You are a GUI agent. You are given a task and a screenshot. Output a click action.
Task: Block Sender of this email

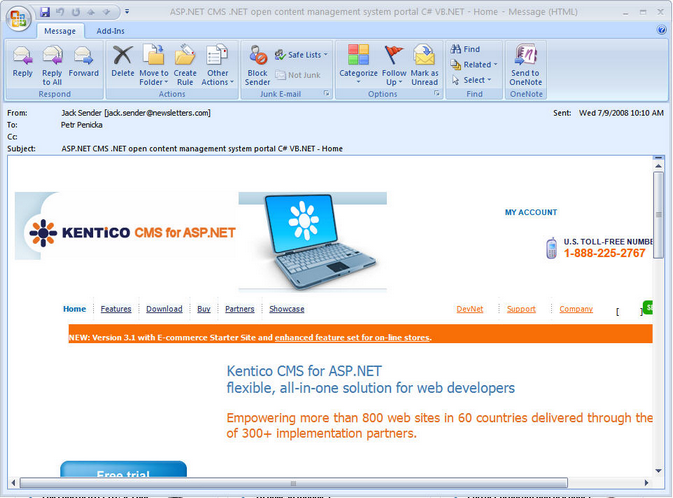[258, 65]
